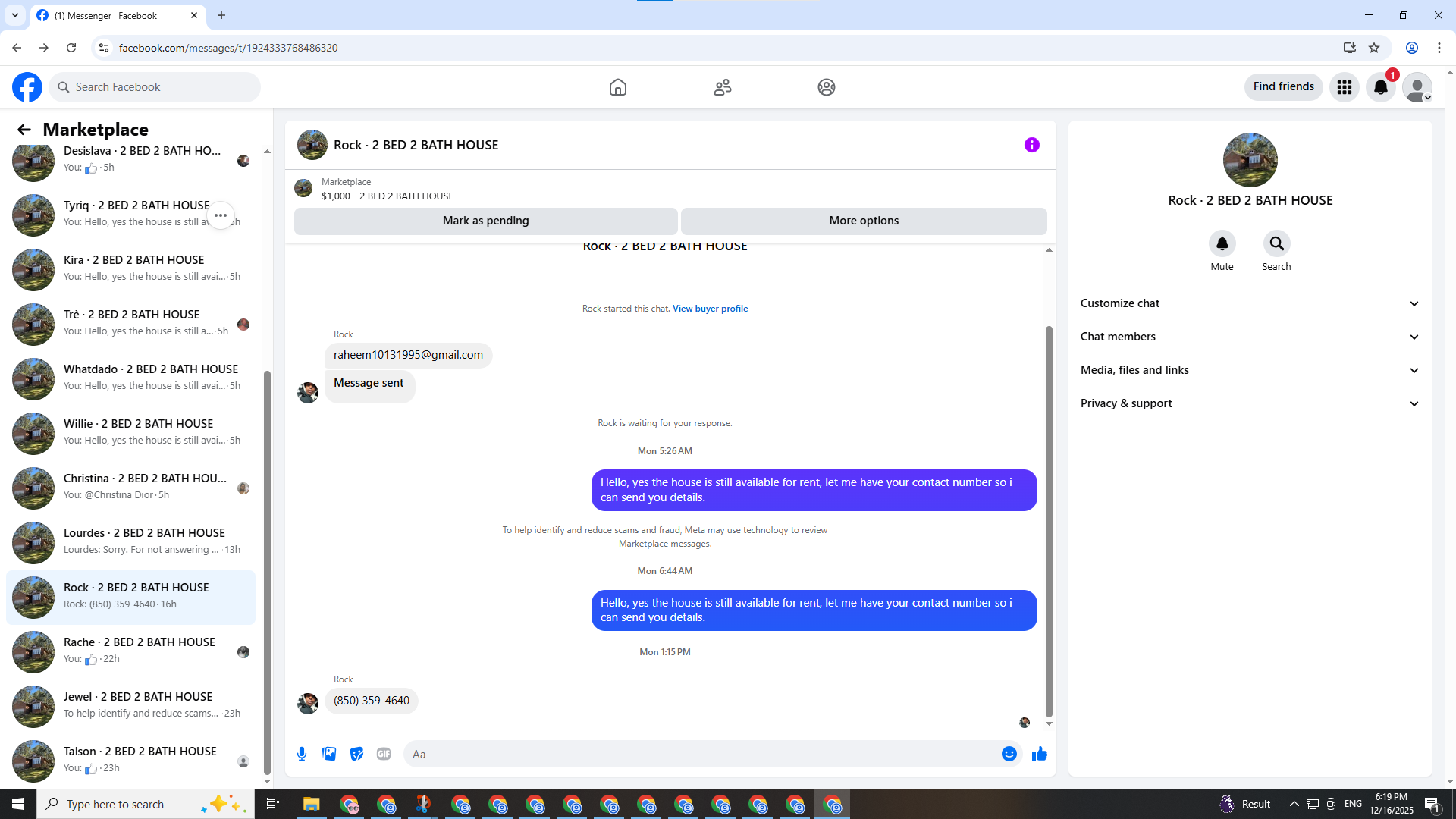Open the Friends tab
The height and width of the screenshot is (819, 1456).
coord(723,87)
